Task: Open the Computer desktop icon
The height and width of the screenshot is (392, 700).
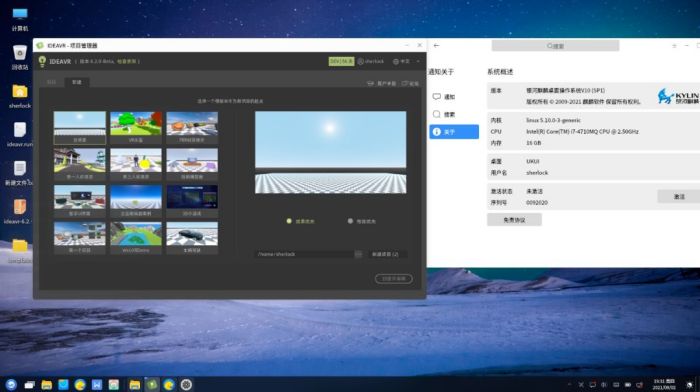Action: (20, 19)
